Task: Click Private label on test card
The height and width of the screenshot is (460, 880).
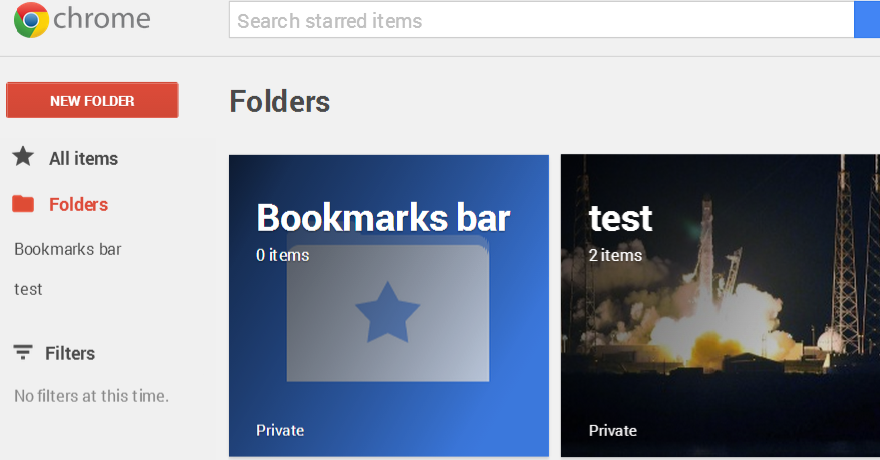Action: coord(613,430)
